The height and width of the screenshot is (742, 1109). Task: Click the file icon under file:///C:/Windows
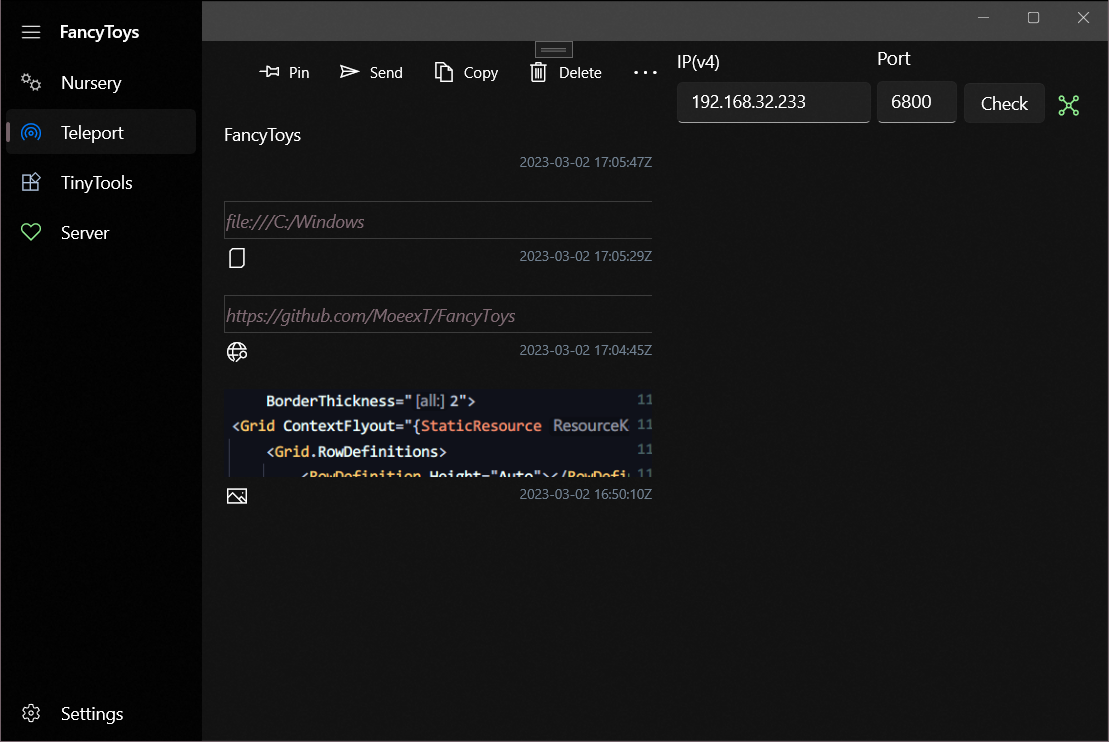tap(237, 259)
